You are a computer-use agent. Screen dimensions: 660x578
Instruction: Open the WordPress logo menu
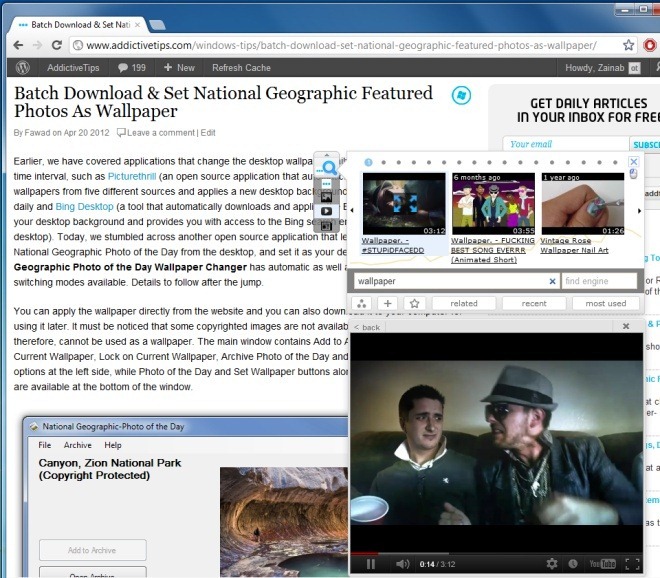(22, 67)
